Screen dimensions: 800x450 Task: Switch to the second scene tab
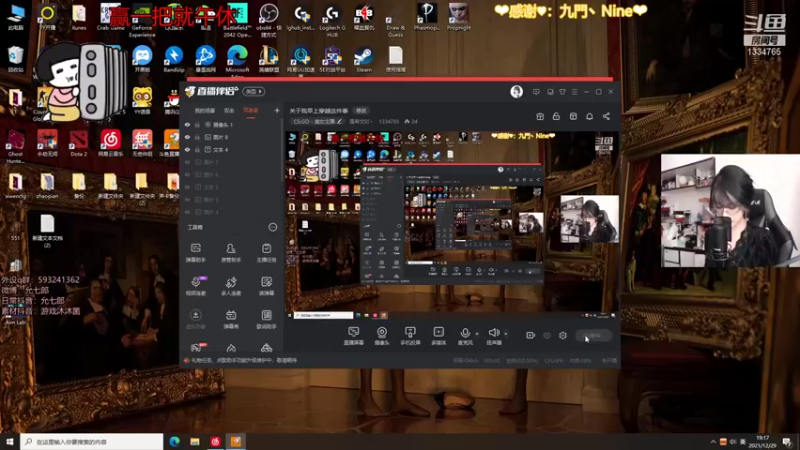pyautogui.click(x=229, y=110)
